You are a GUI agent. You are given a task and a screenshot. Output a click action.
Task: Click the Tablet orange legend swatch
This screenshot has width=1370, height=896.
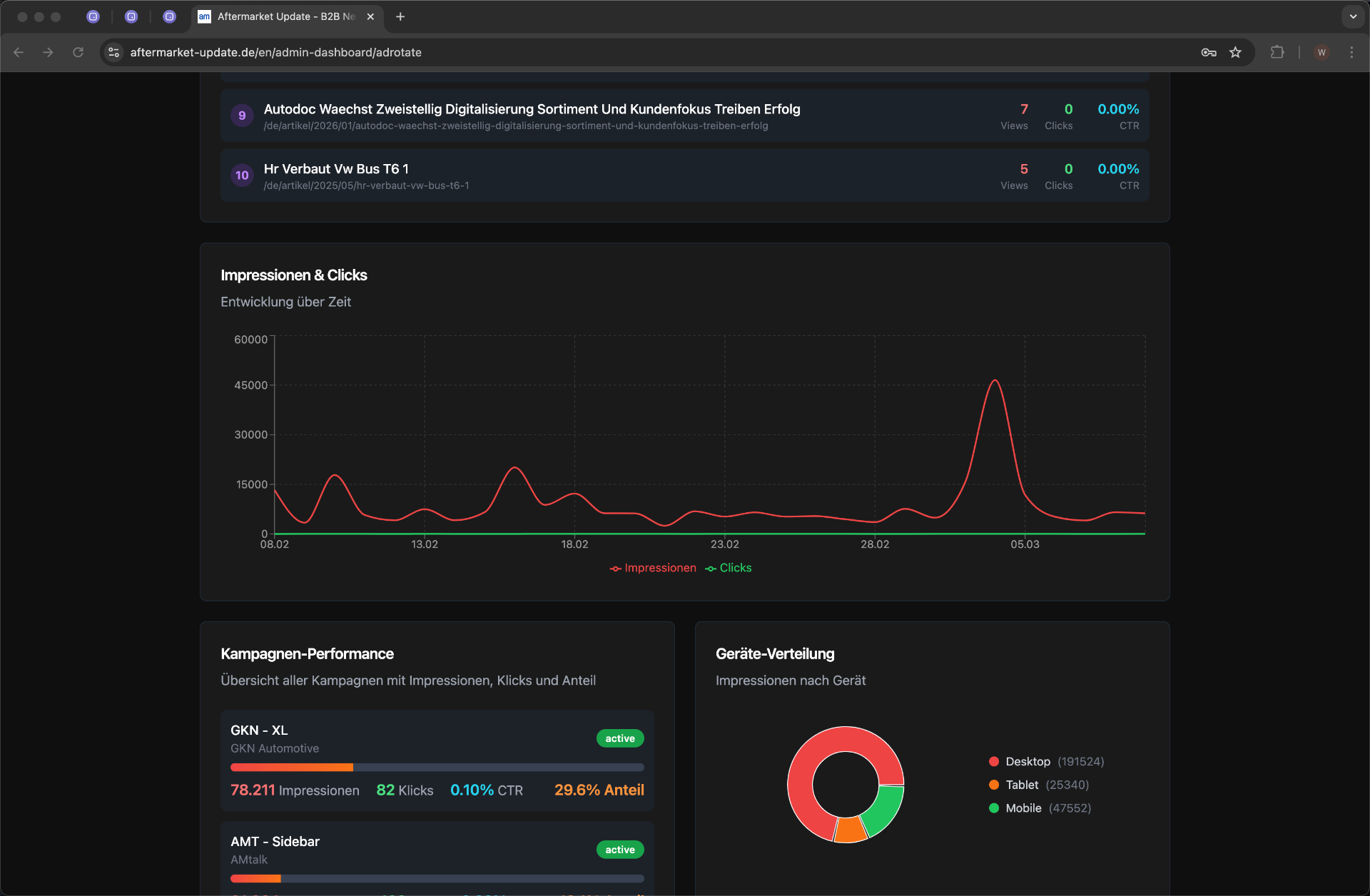click(993, 785)
